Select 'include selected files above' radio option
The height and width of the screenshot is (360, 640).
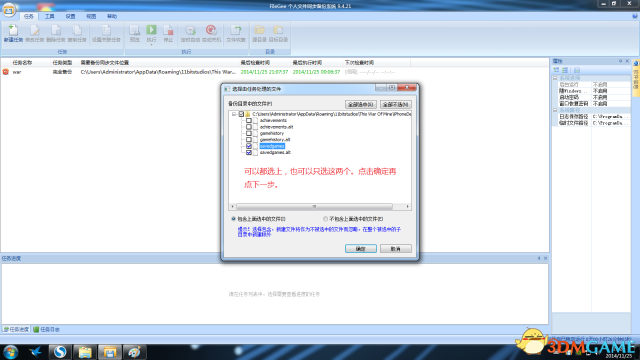coord(234,219)
